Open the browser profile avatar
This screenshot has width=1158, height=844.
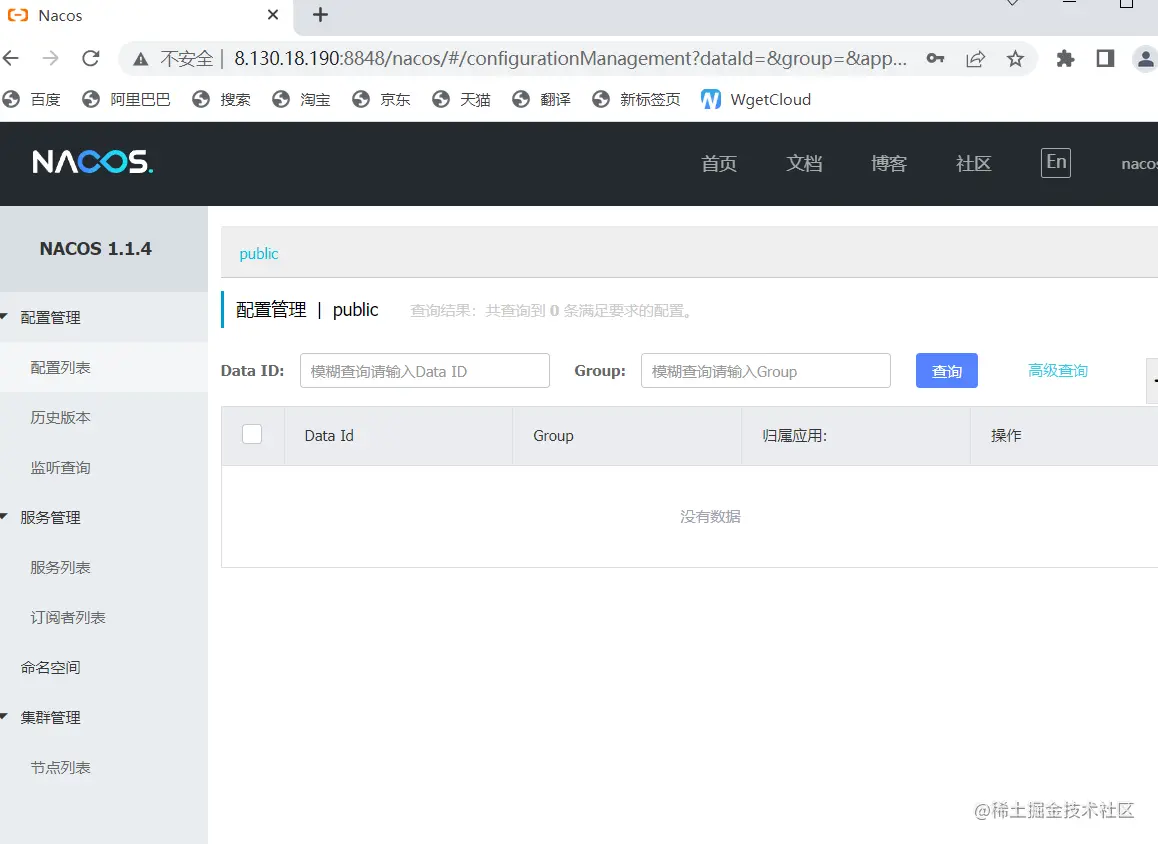pos(1145,58)
